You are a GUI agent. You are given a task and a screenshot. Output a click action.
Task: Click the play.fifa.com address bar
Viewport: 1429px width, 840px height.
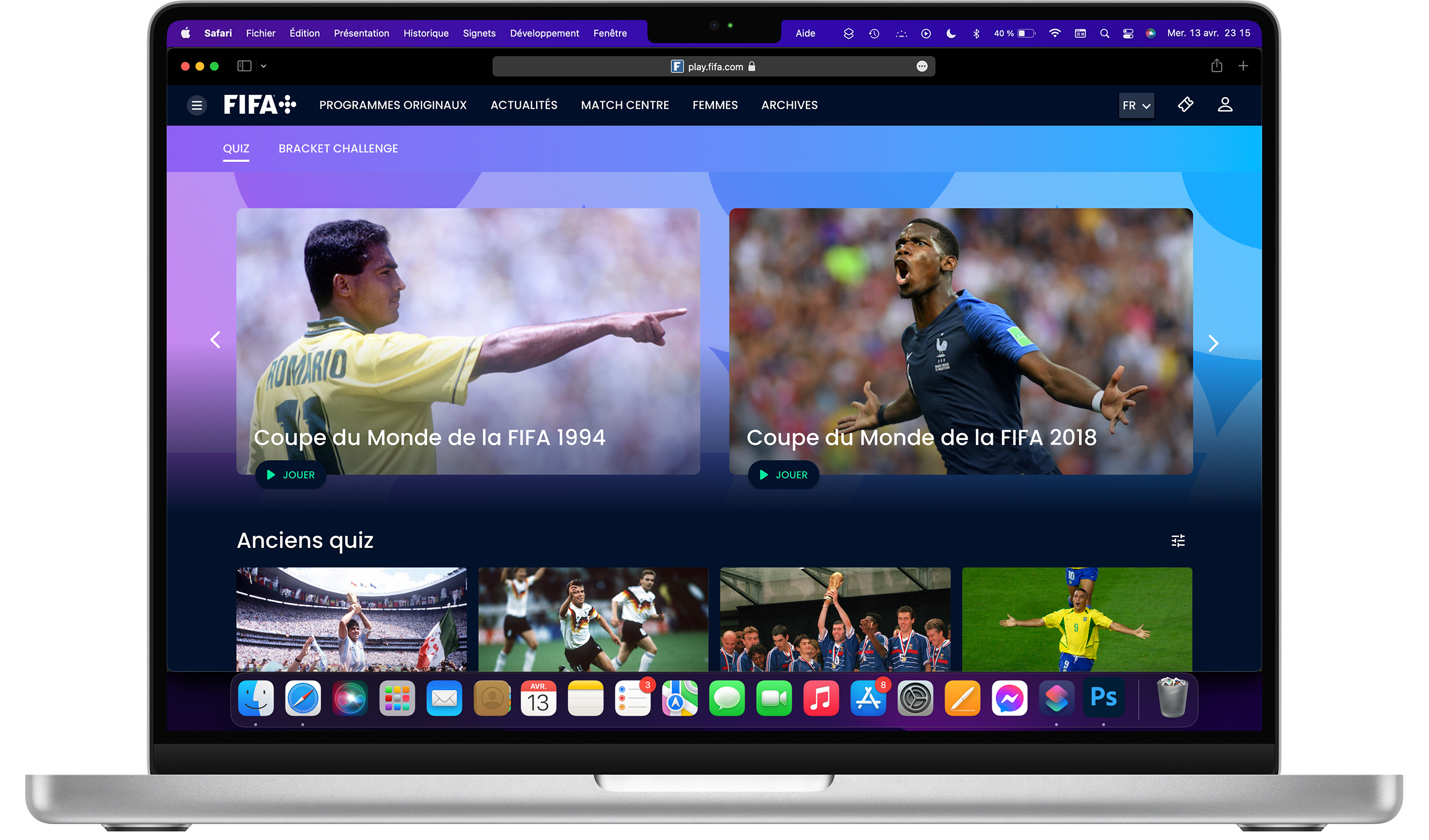click(x=713, y=66)
